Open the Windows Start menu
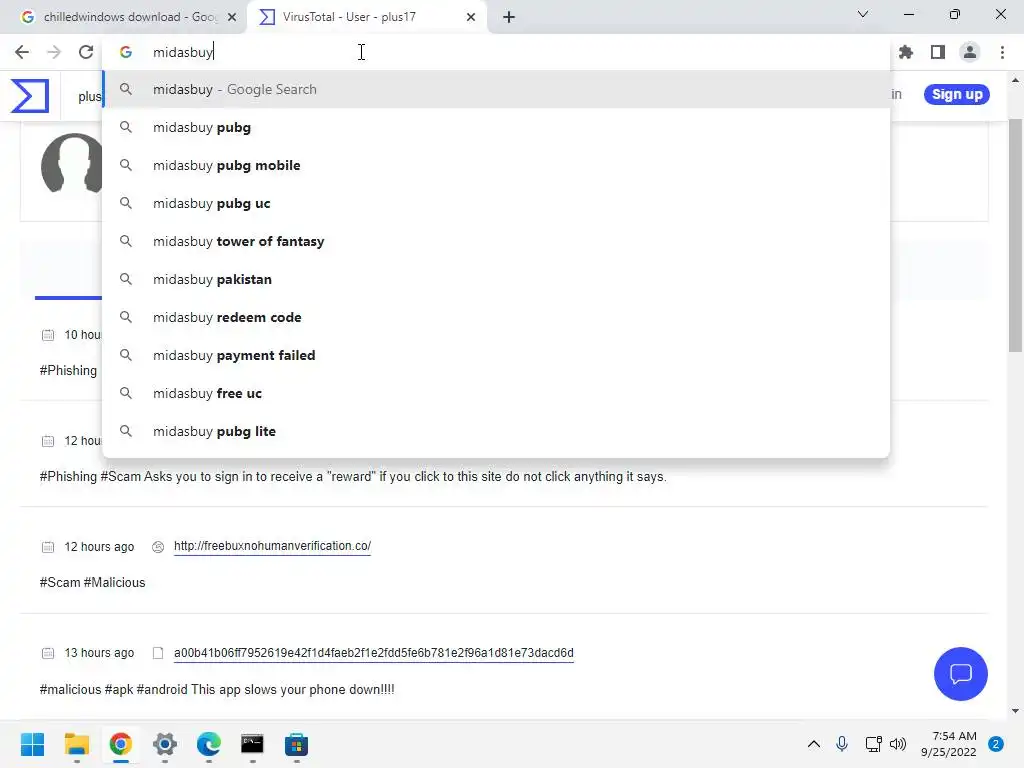This screenshot has height=768, width=1024. click(32, 744)
